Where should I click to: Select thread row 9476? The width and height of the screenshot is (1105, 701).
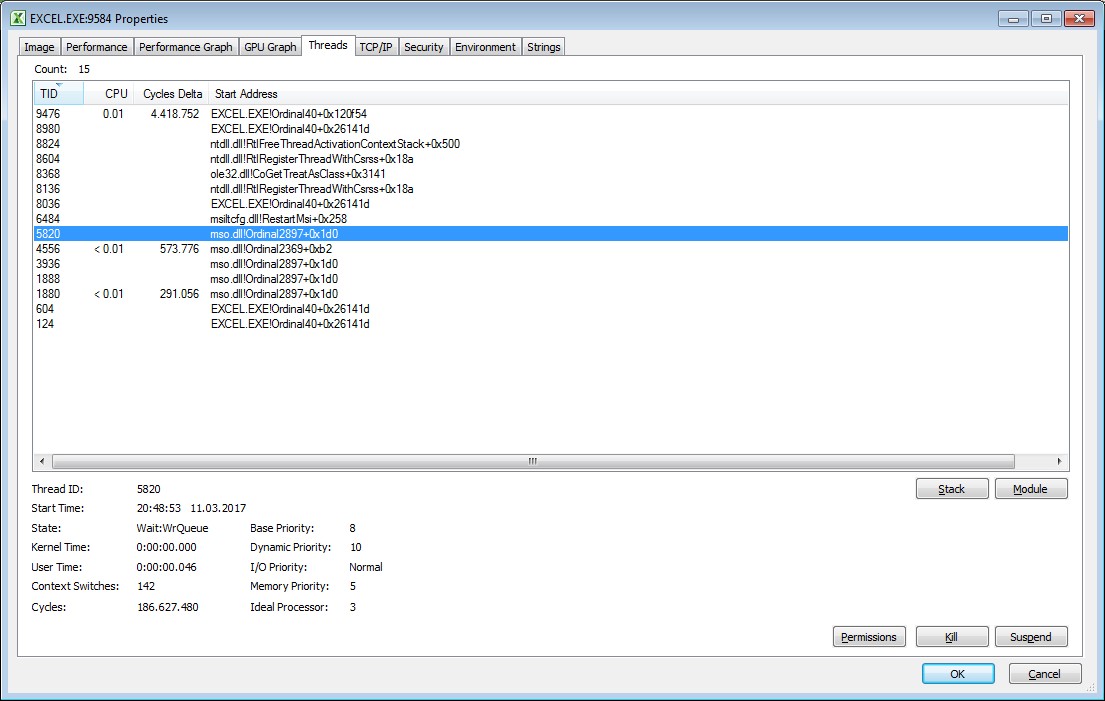pos(551,113)
